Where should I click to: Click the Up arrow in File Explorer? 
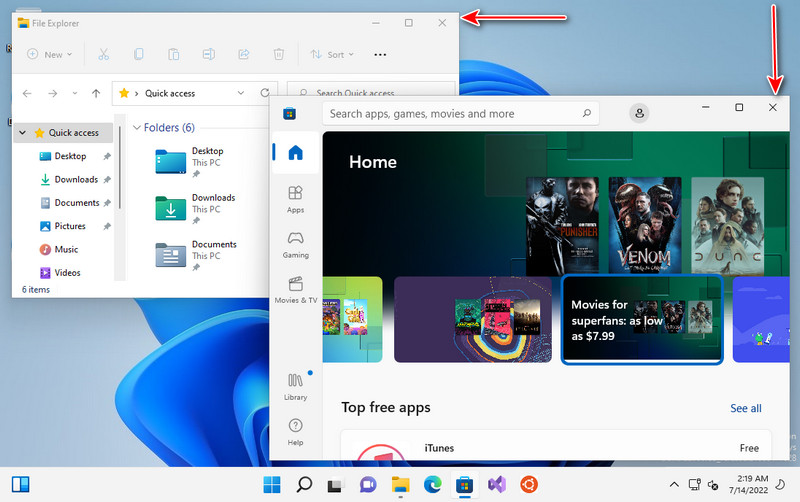pos(96,93)
